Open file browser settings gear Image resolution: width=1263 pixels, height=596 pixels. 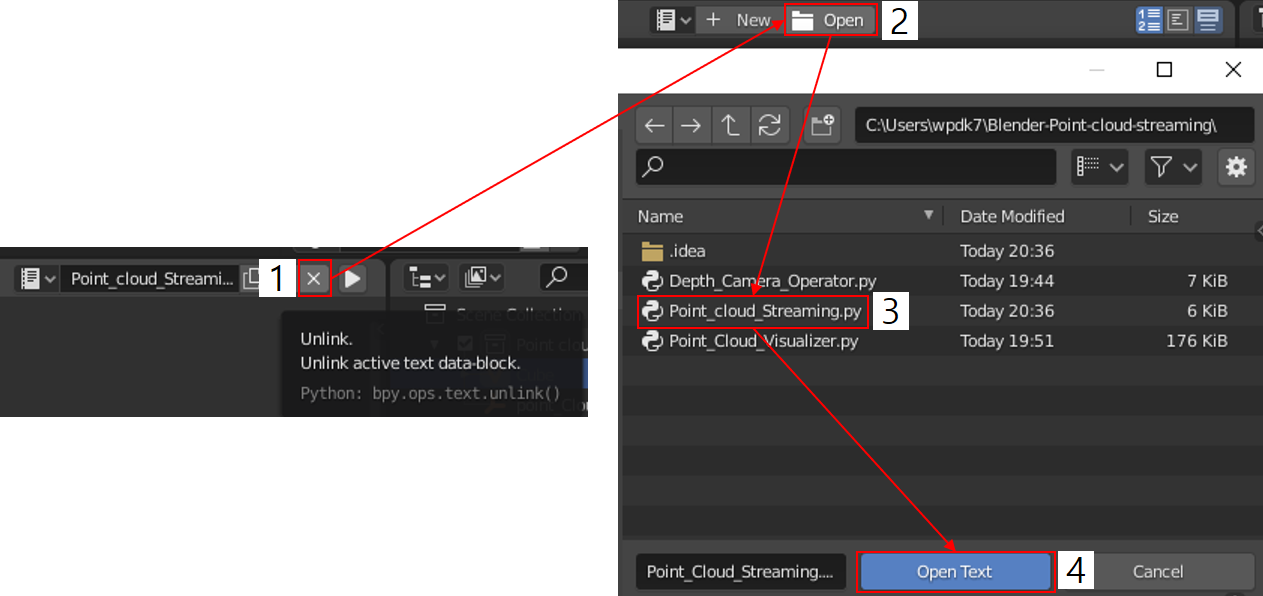coord(1237,167)
